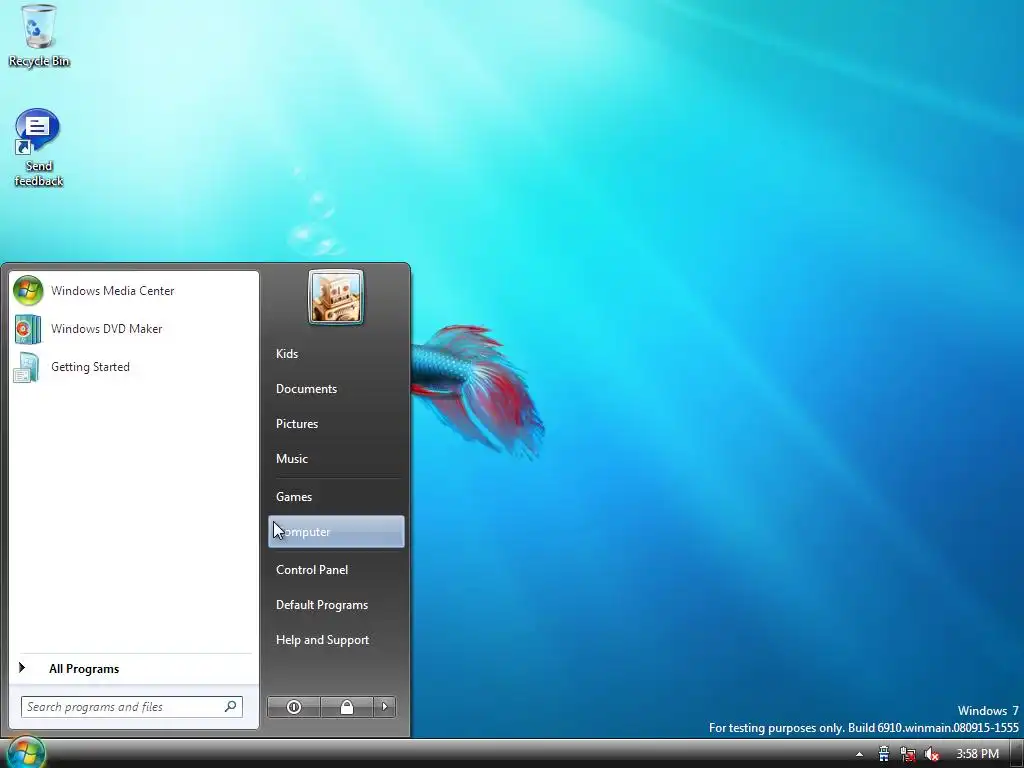
Task: Open Music from Start menu
Action: point(336,459)
